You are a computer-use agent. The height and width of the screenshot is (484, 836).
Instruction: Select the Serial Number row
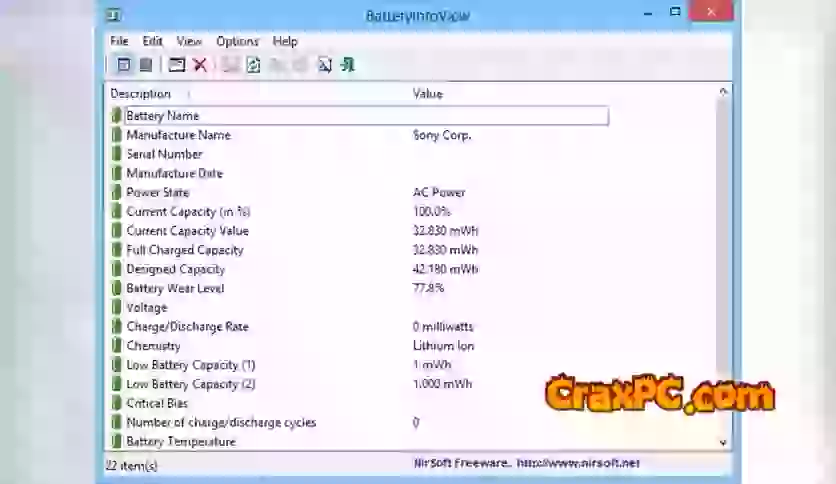pyautogui.click(x=164, y=154)
